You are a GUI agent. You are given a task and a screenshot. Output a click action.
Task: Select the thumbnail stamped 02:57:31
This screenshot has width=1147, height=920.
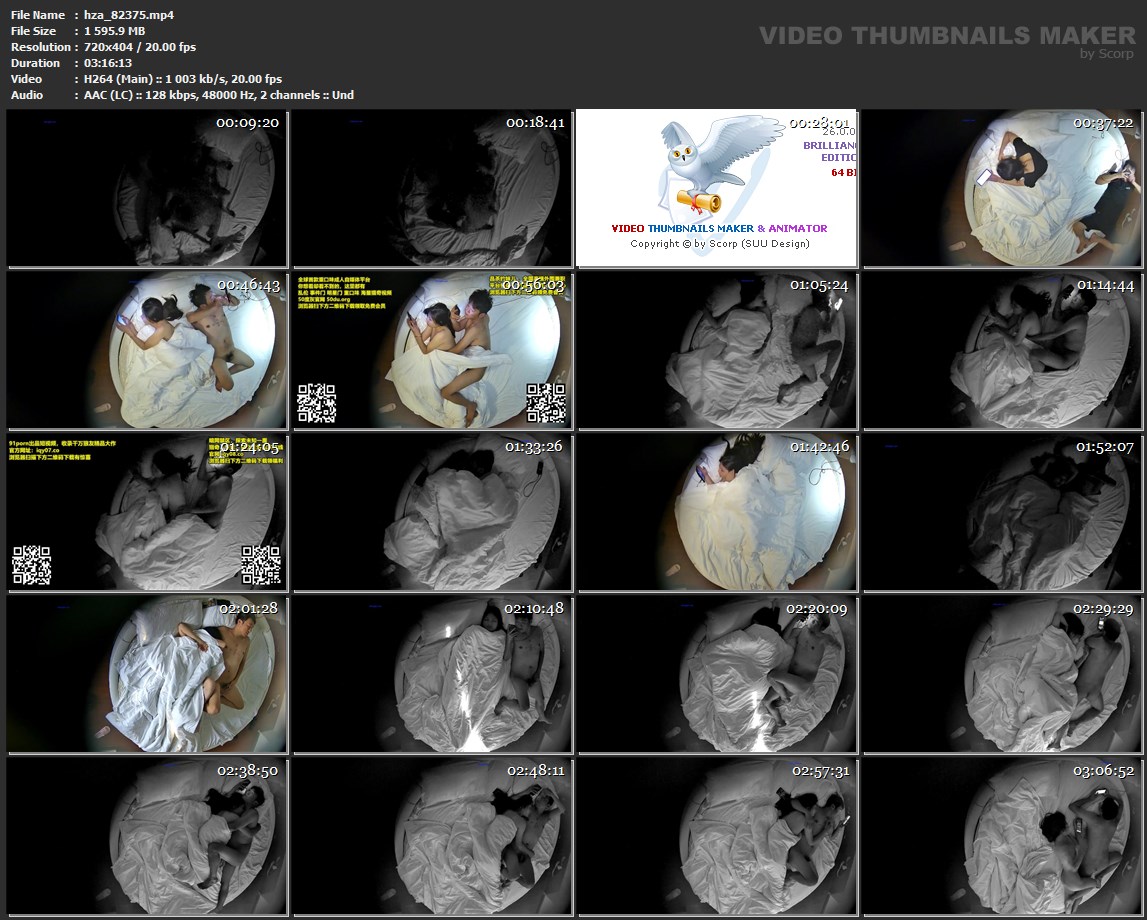(717, 836)
